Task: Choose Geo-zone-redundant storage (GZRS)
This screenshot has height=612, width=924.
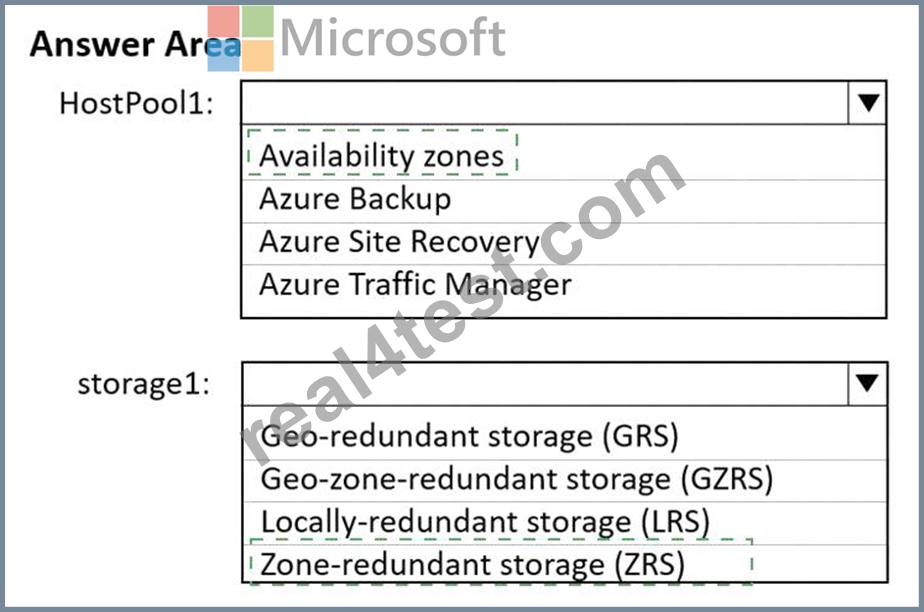Action: pyautogui.click(x=565, y=480)
